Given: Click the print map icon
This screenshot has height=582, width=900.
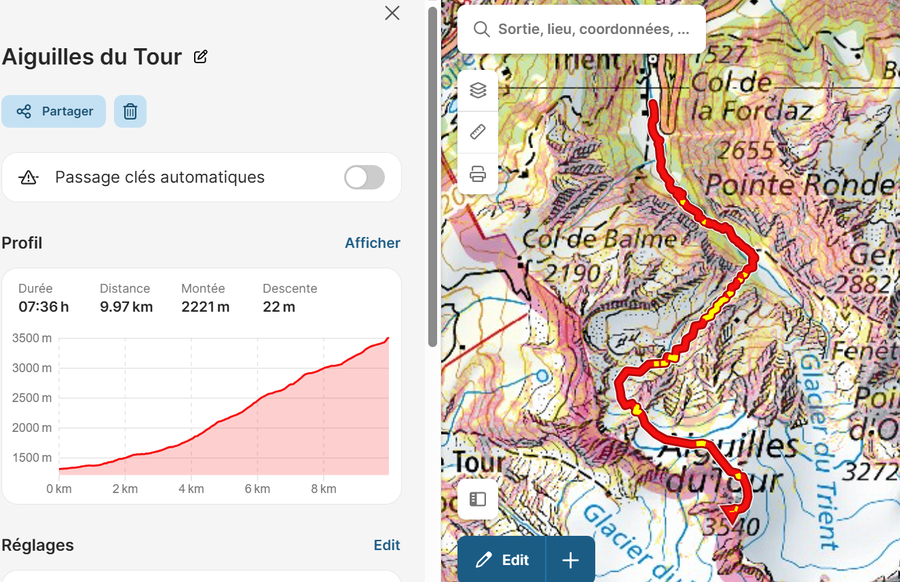Looking at the screenshot, I should (478, 174).
